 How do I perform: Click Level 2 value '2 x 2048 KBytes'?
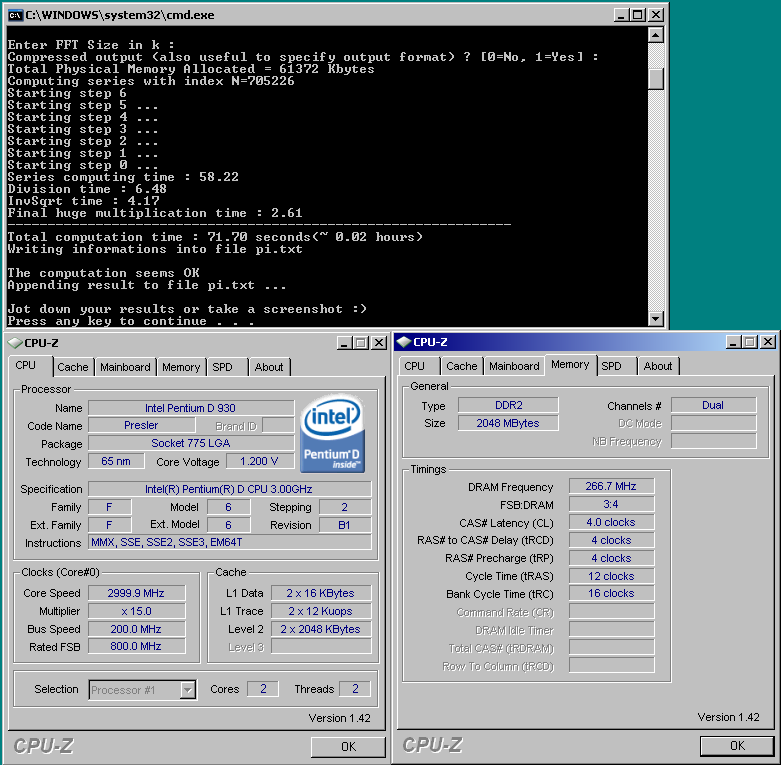pyautogui.click(x=321, y=629)
